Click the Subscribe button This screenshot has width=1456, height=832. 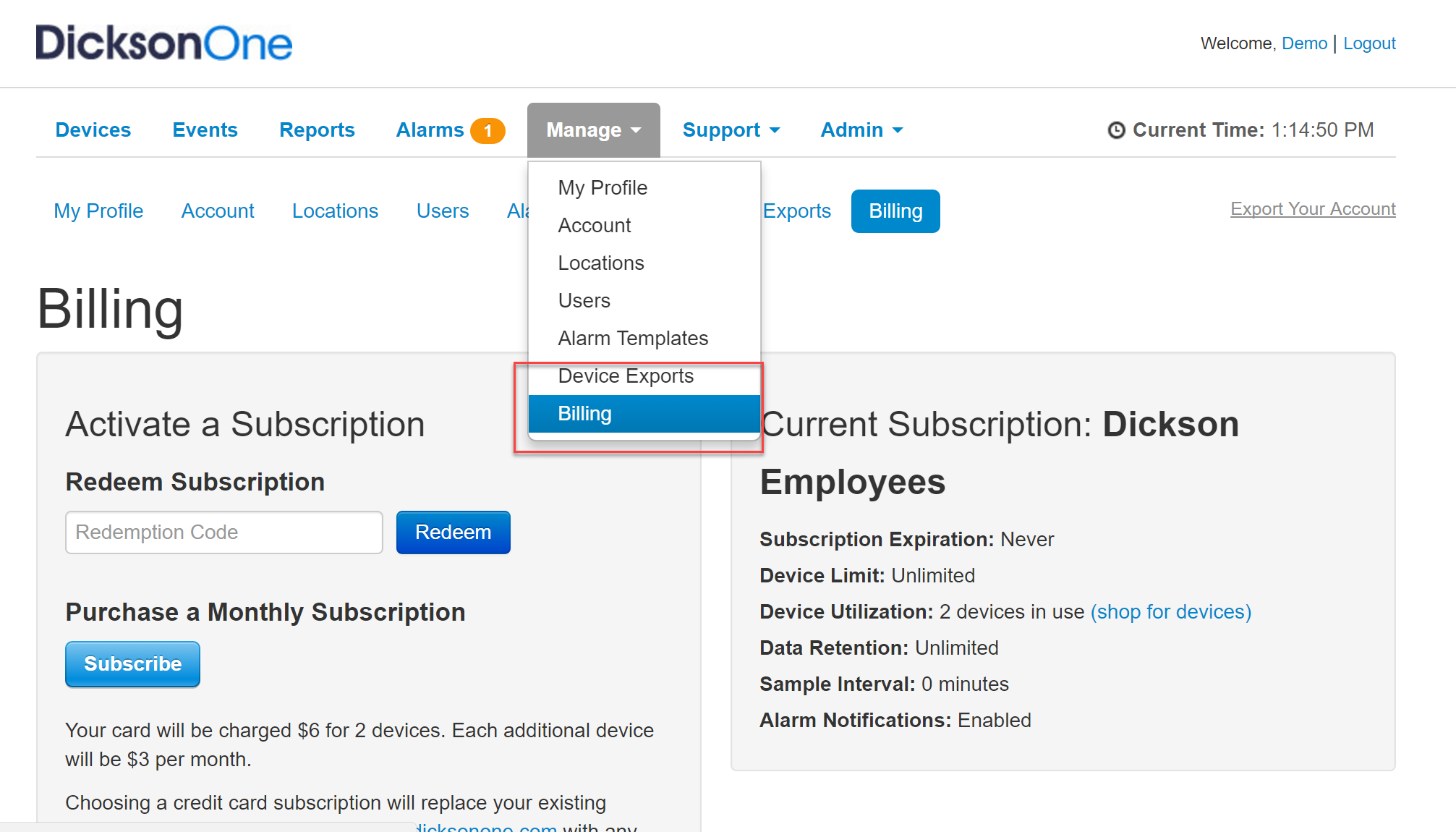[x=132, y=664]
